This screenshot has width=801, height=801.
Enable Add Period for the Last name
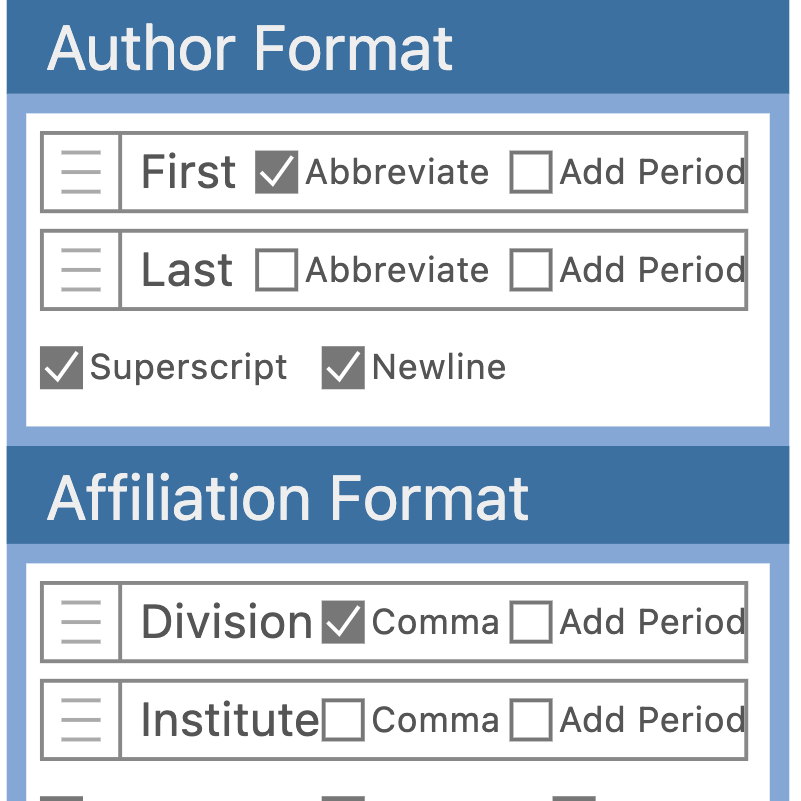click(531, 269)
